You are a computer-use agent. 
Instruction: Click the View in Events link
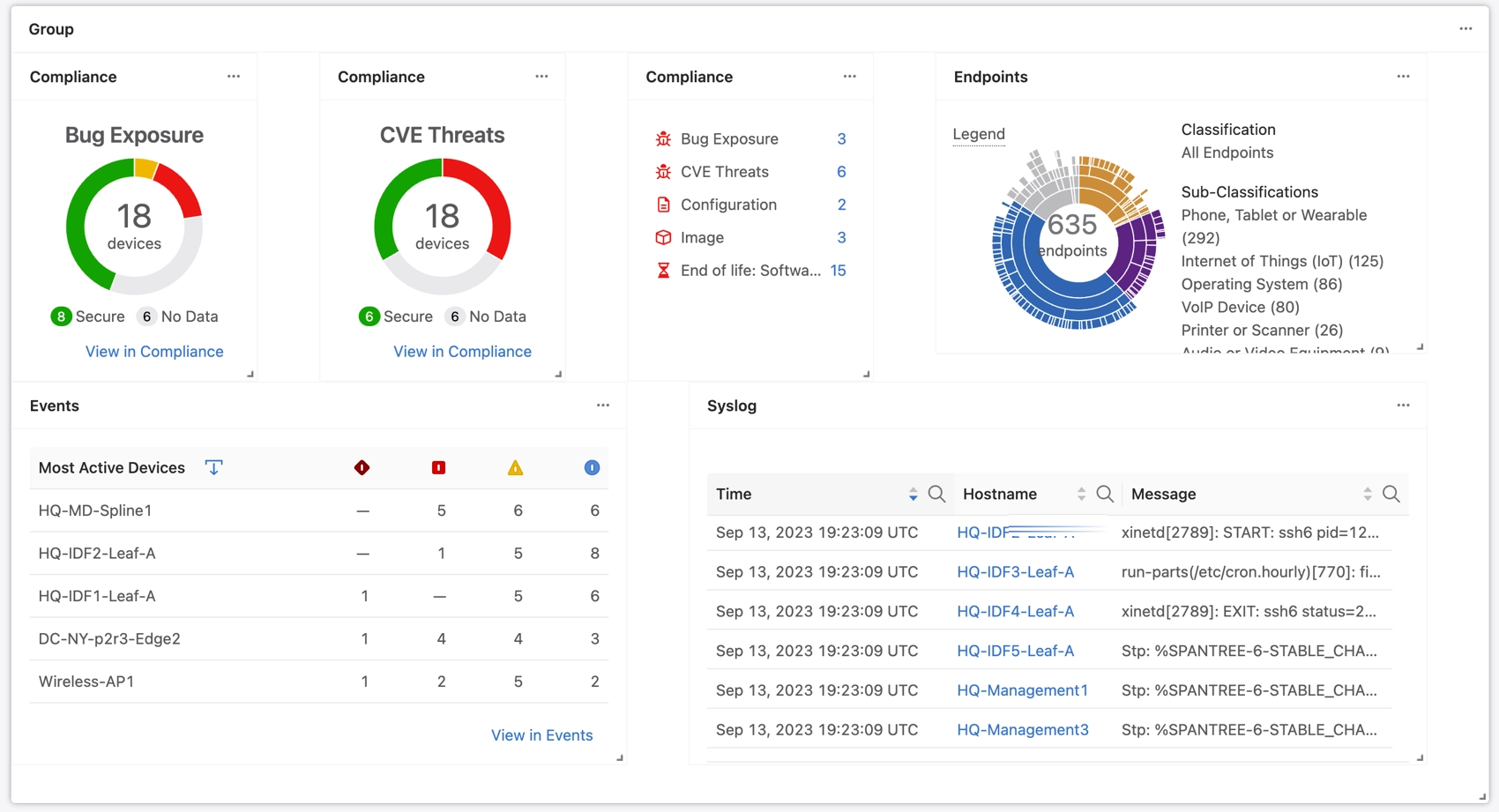pos(542,734)
